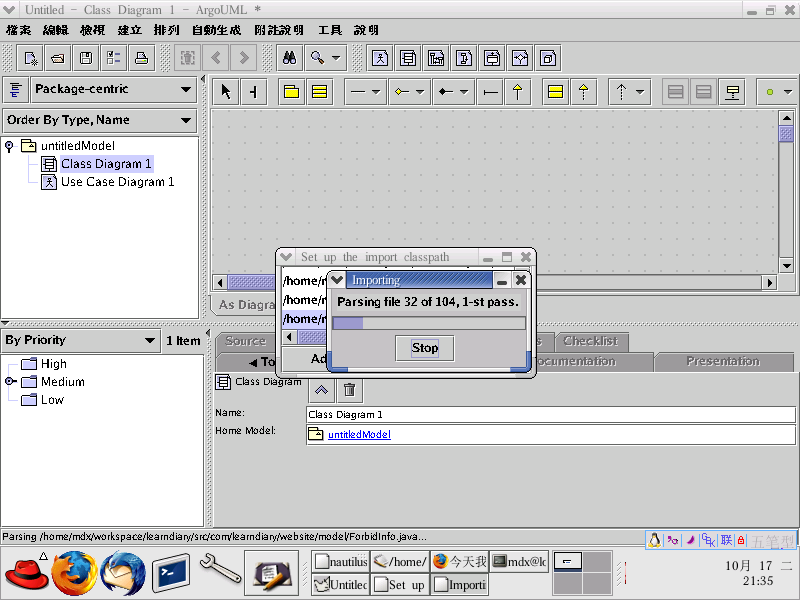Create a new Statechart diagram icon

pyautogui.click(x=492, y=58)
